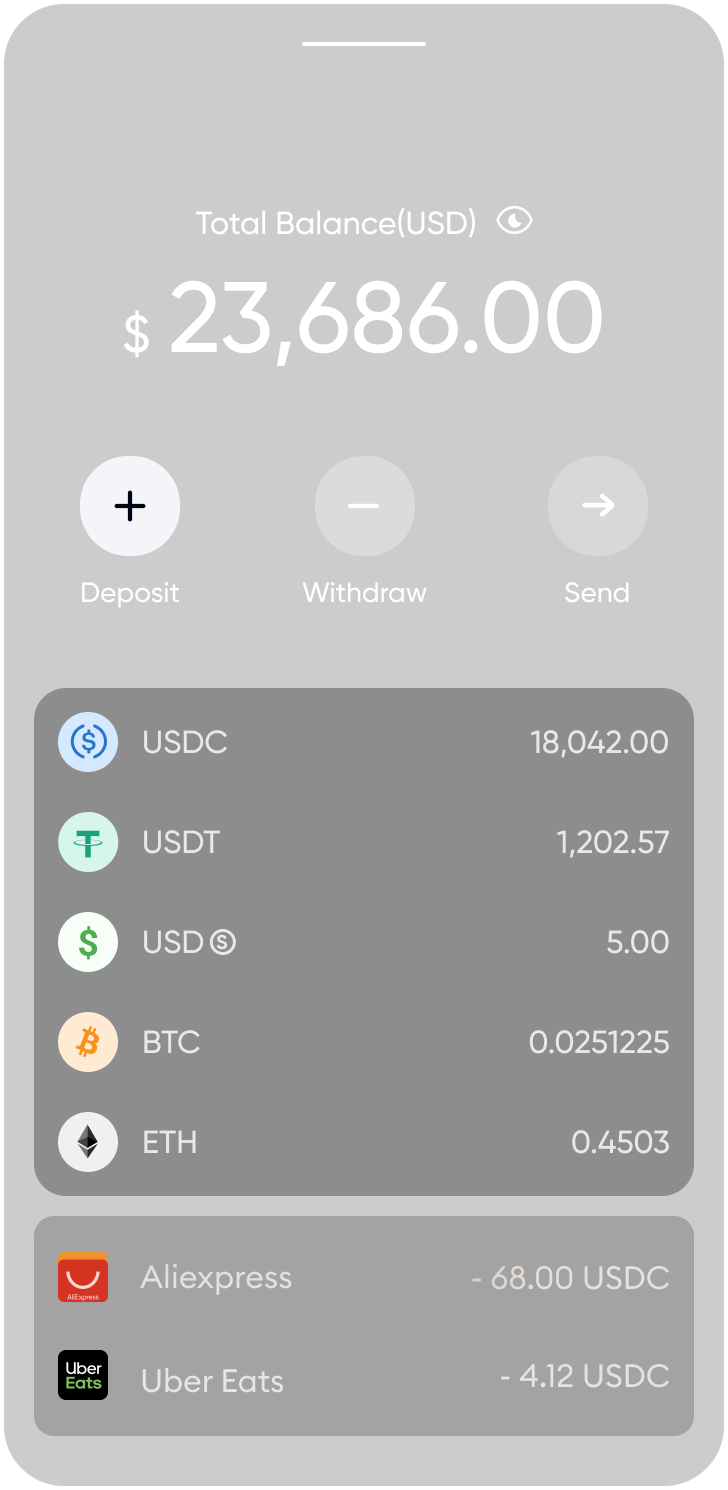Open the Aliexpress merchant logo
The height and width of the screenshot is (1490, 728).
tap(83, 1277)
